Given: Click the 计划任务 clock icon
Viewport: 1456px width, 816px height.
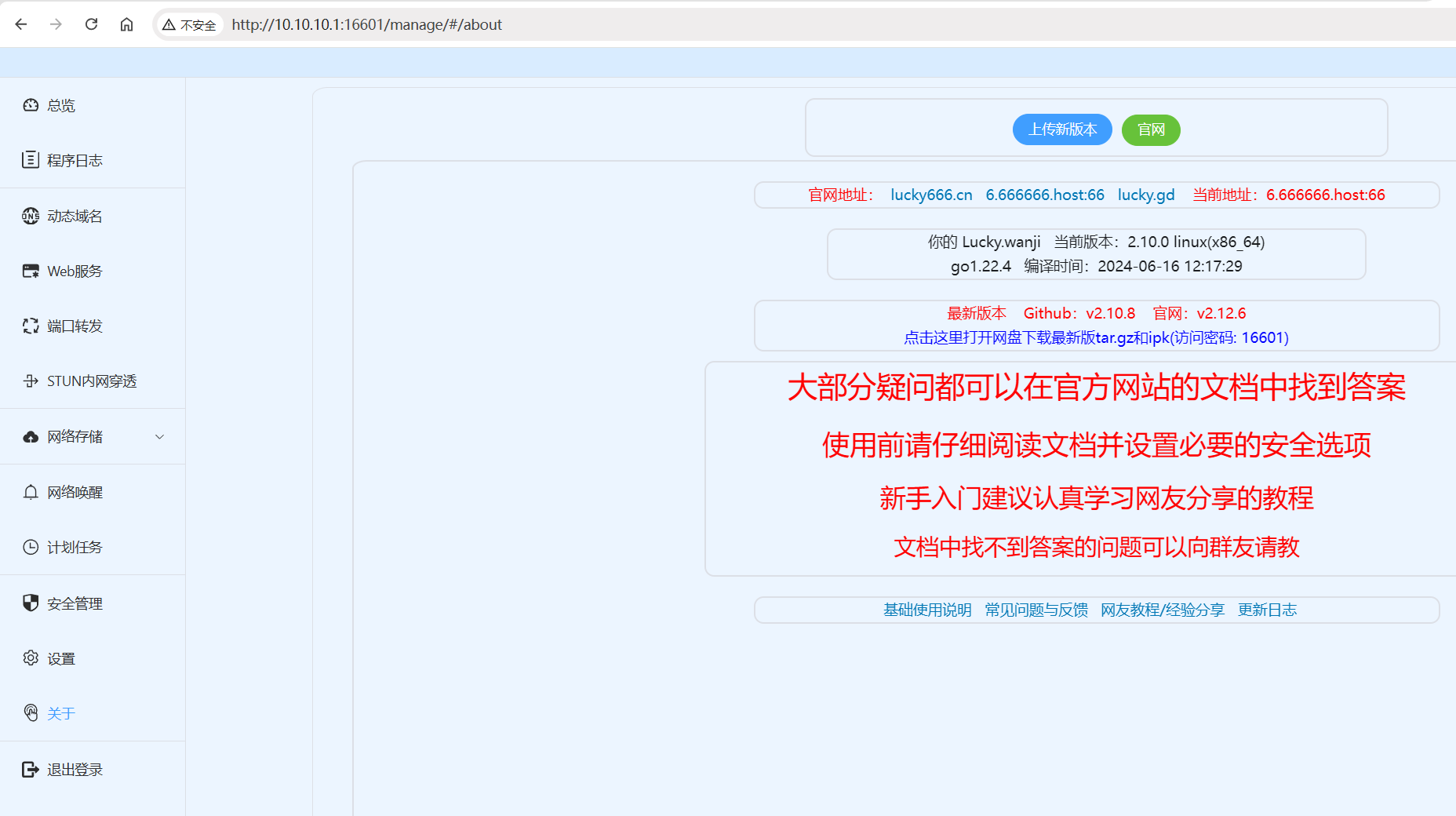Looking at the screenshot, I should (x=31, y=547).
